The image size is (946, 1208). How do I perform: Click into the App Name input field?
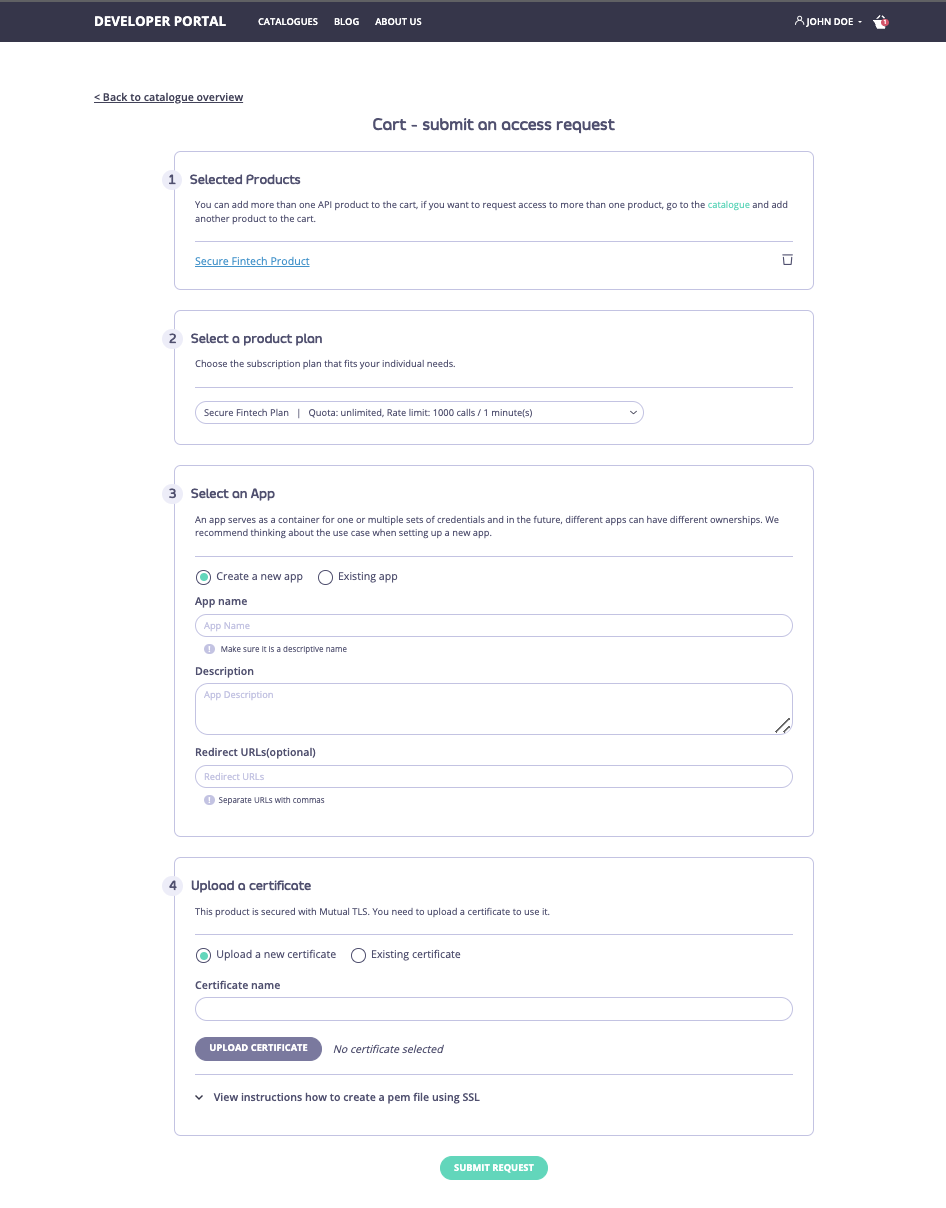pos(493,625)
